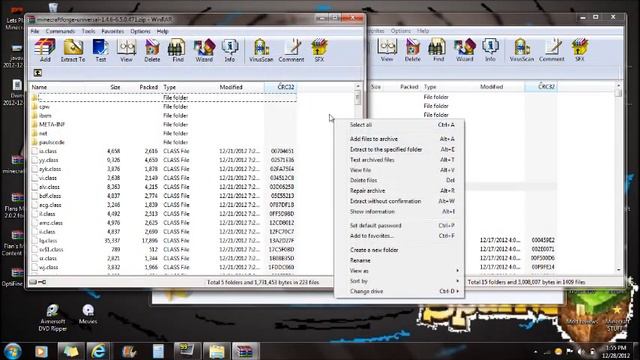Open the File menu in front WinRAR
Screen dimensions: 640x360
[x=35, y=31]
